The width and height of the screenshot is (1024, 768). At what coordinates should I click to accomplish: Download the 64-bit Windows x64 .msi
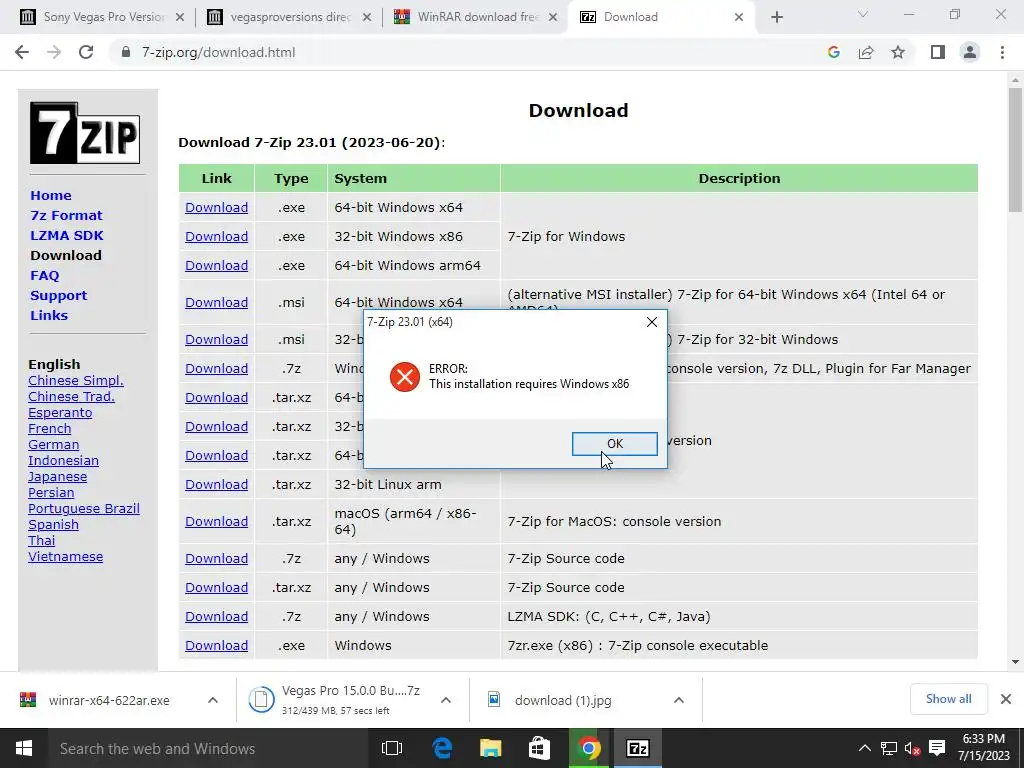click(x=216, y=302)
